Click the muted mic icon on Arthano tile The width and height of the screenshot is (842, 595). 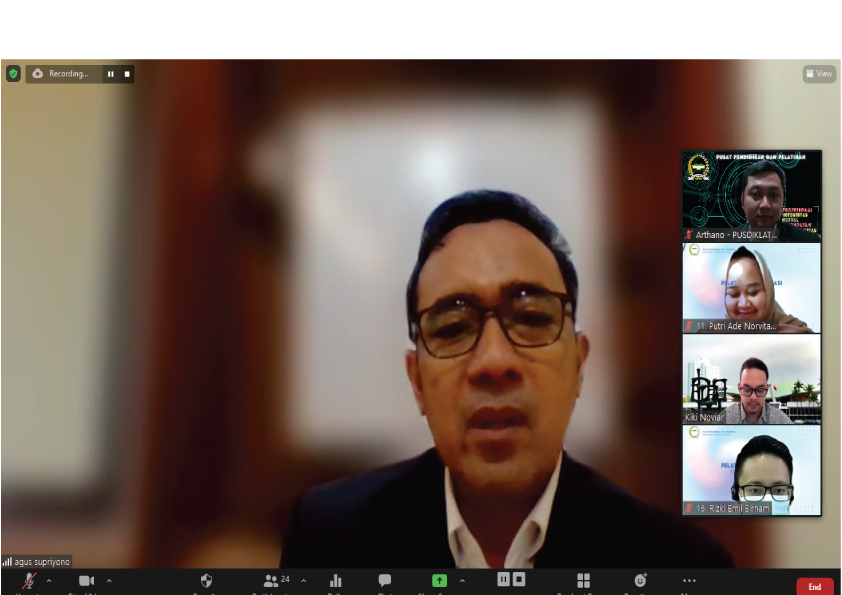689,235
